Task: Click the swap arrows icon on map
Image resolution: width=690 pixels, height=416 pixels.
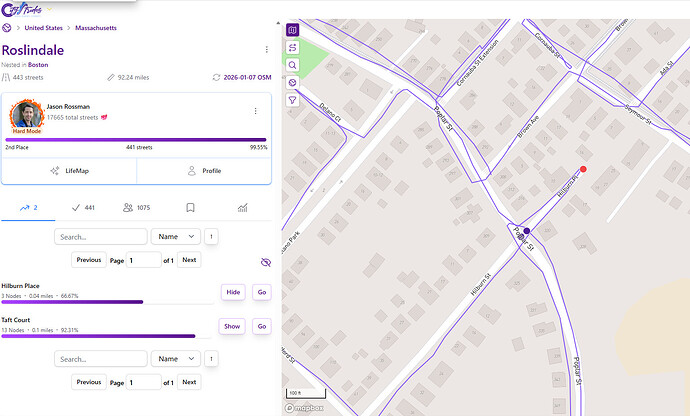Action: pos(292,47)
